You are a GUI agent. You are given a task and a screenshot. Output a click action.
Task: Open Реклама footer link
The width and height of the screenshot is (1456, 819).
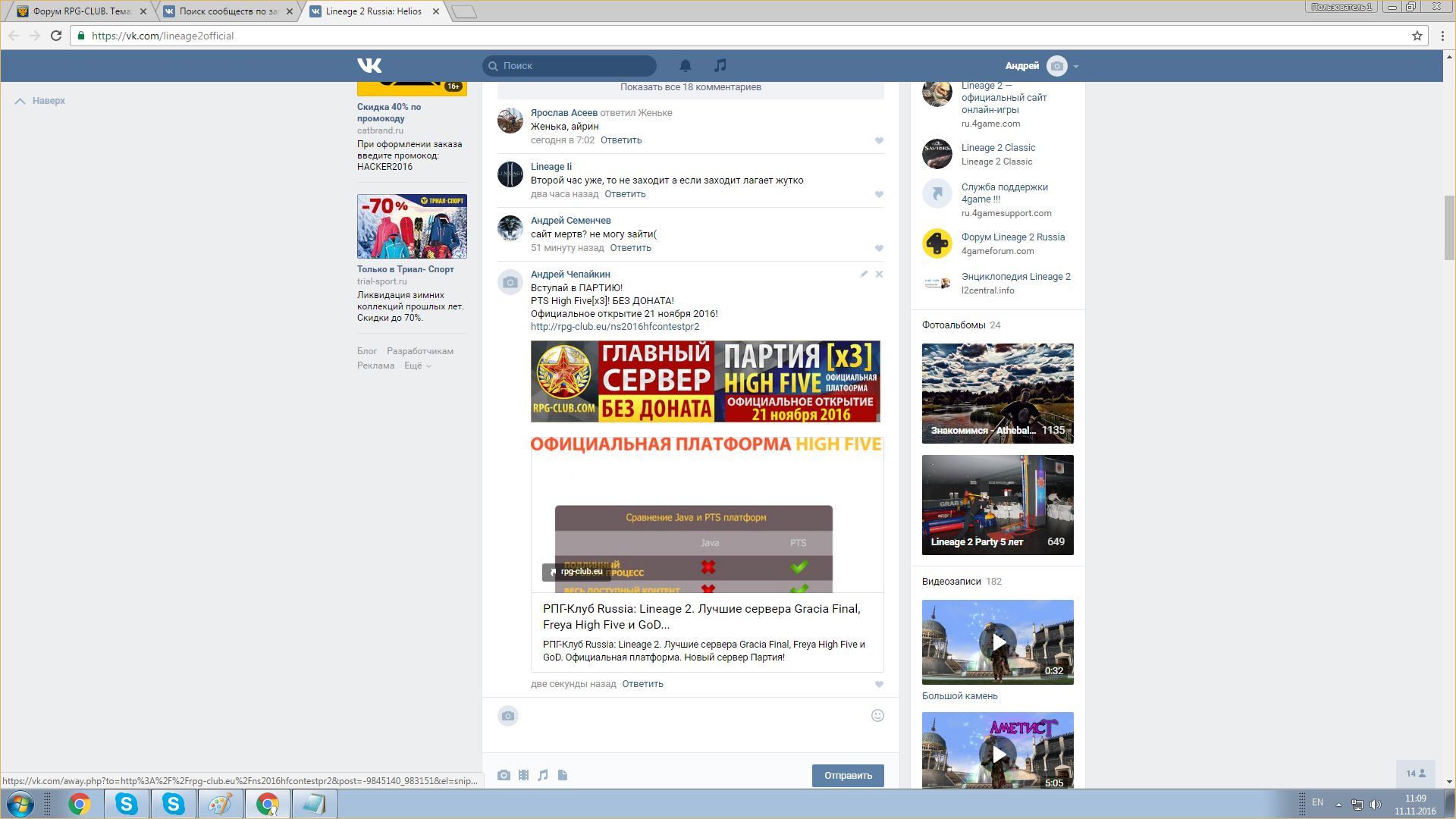point(375,366)
